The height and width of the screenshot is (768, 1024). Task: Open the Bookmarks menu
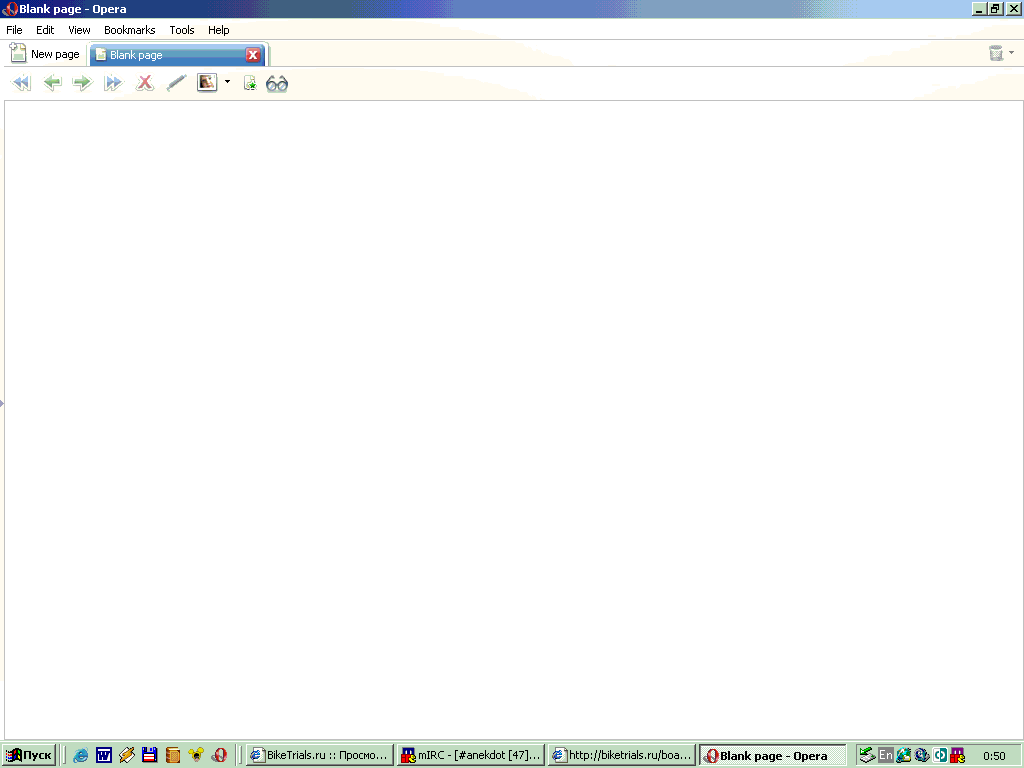(x=129, y=30)
